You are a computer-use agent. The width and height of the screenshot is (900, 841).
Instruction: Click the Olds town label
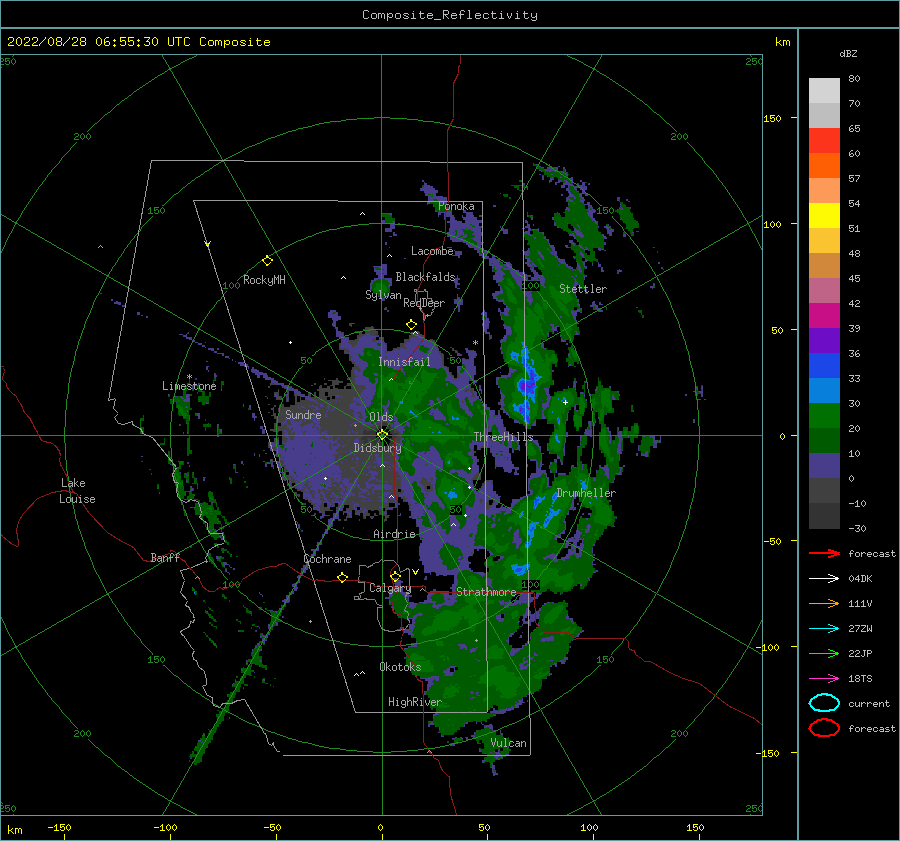click(381, 417)
